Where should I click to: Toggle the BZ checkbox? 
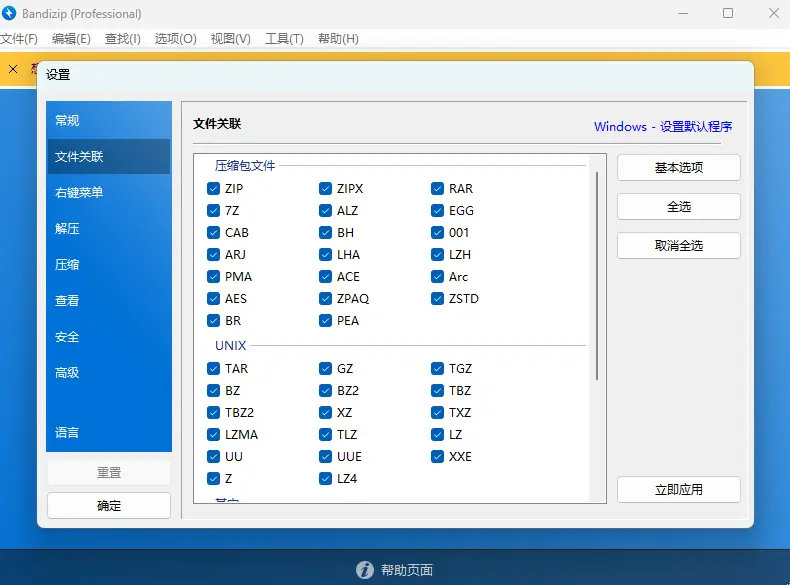pos(213,391)
